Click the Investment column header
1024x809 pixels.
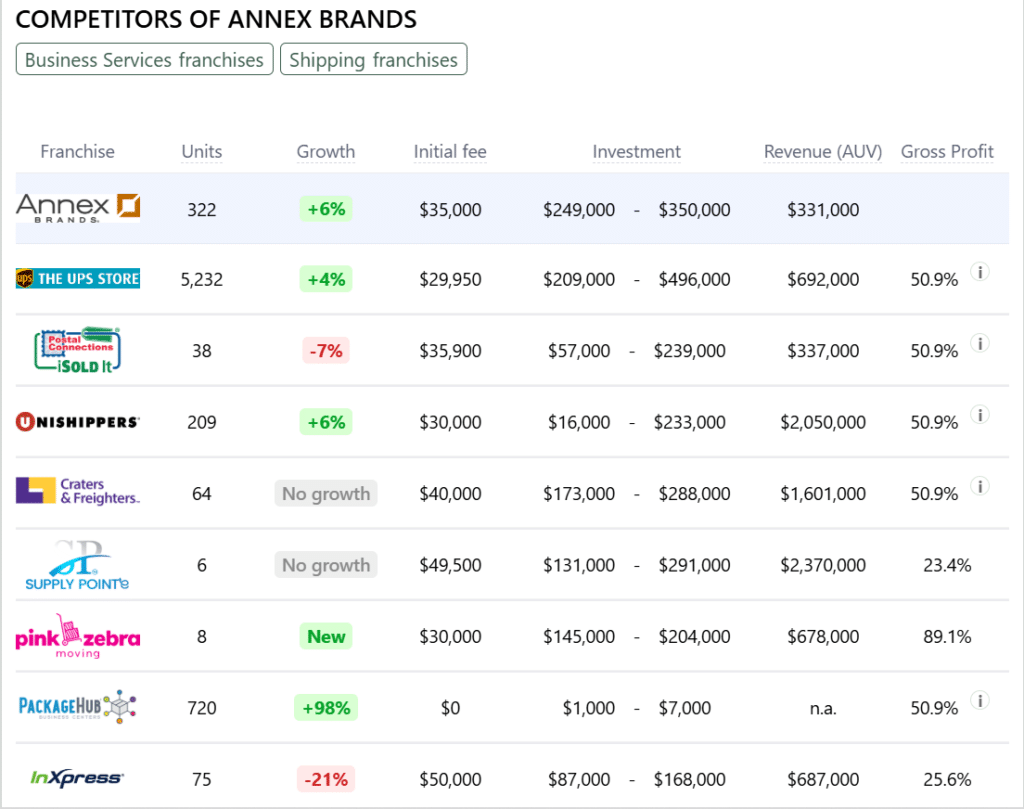tap(637, 151)
